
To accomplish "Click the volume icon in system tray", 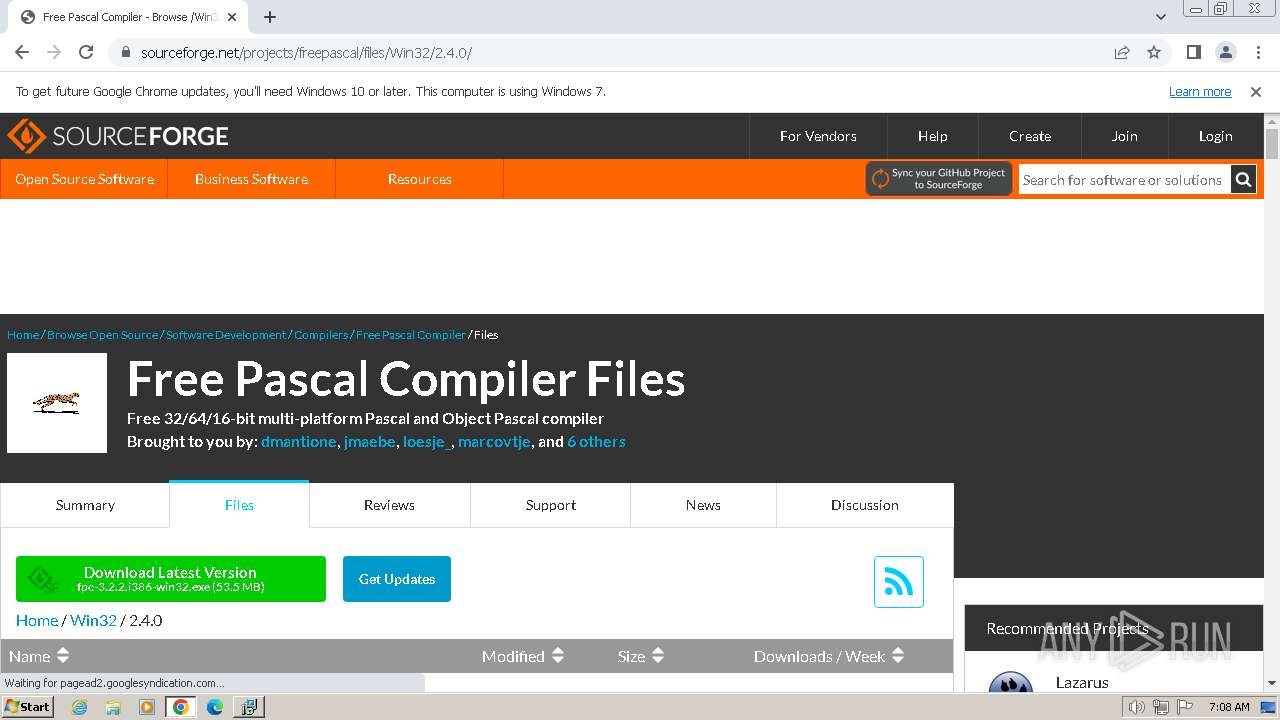I will [1136, 707].
